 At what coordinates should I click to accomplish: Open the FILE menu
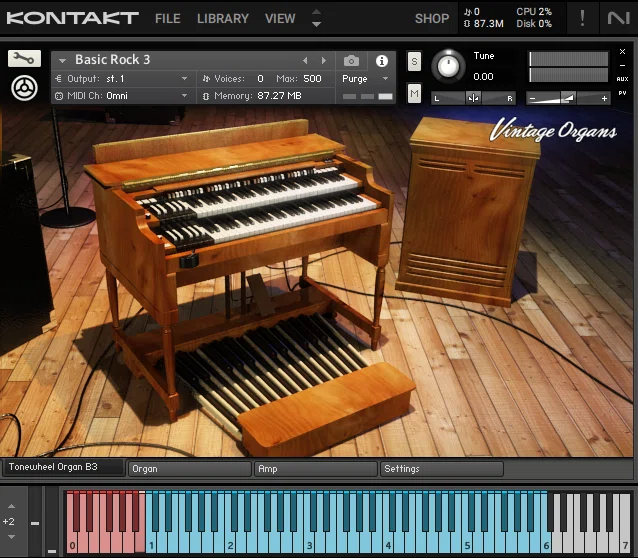pyautogui.click(x=168, y=19)
